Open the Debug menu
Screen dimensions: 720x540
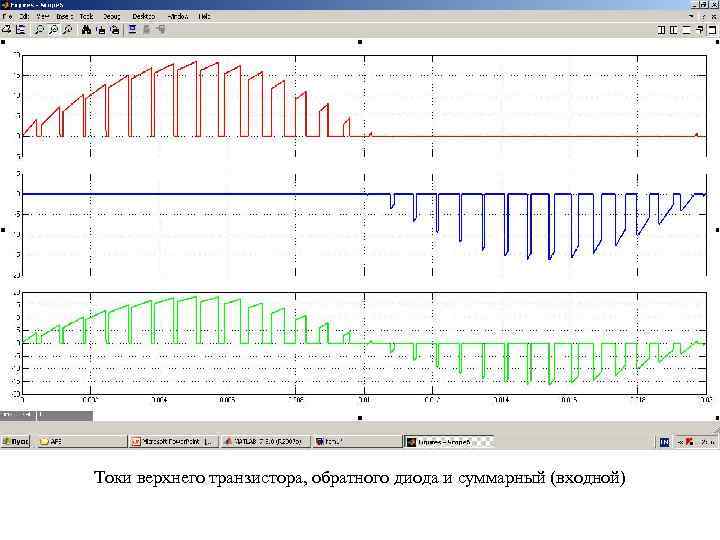pos(112,16)
